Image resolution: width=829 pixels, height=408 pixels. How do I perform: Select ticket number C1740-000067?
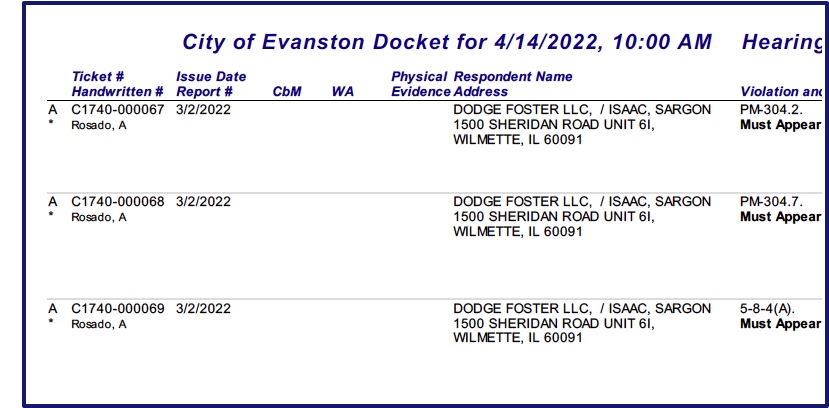[x=118, y=109]
